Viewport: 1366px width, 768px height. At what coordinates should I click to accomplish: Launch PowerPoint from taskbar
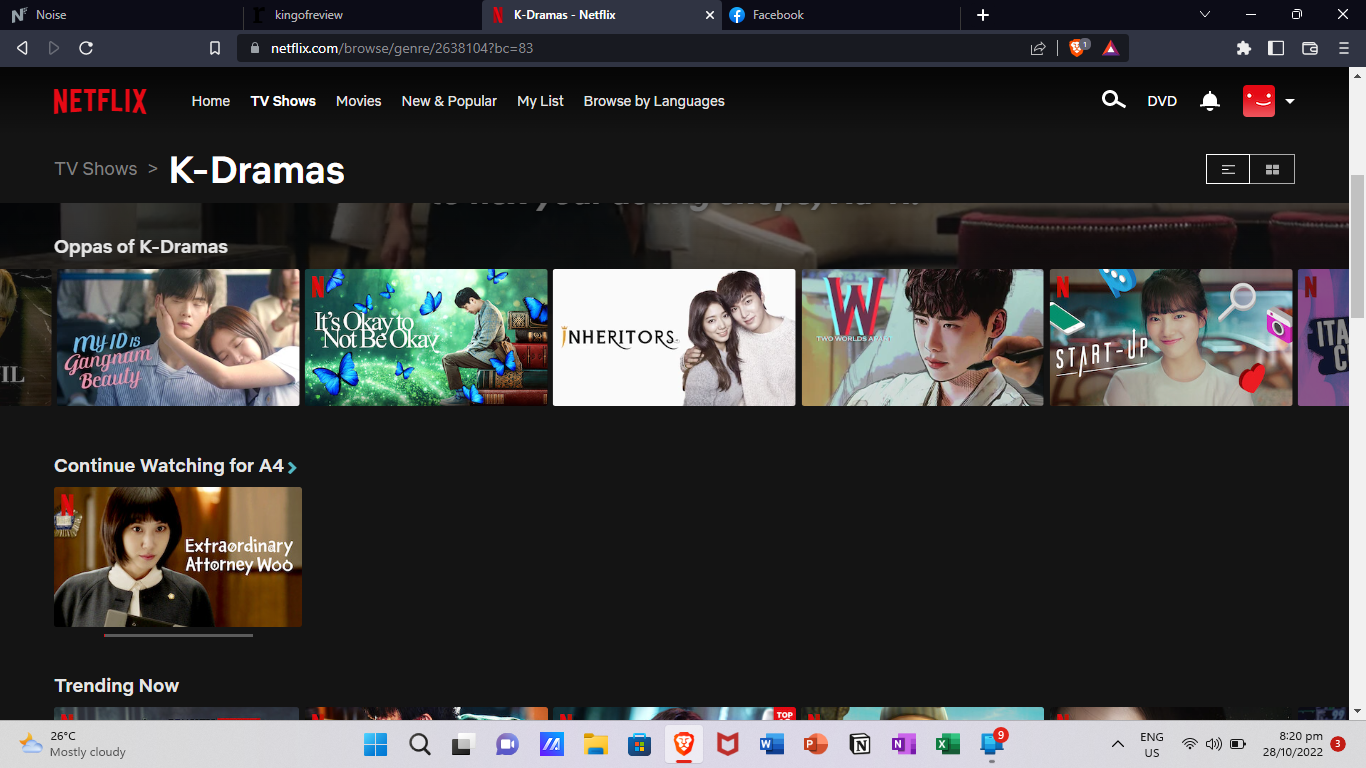coord(816,744)
